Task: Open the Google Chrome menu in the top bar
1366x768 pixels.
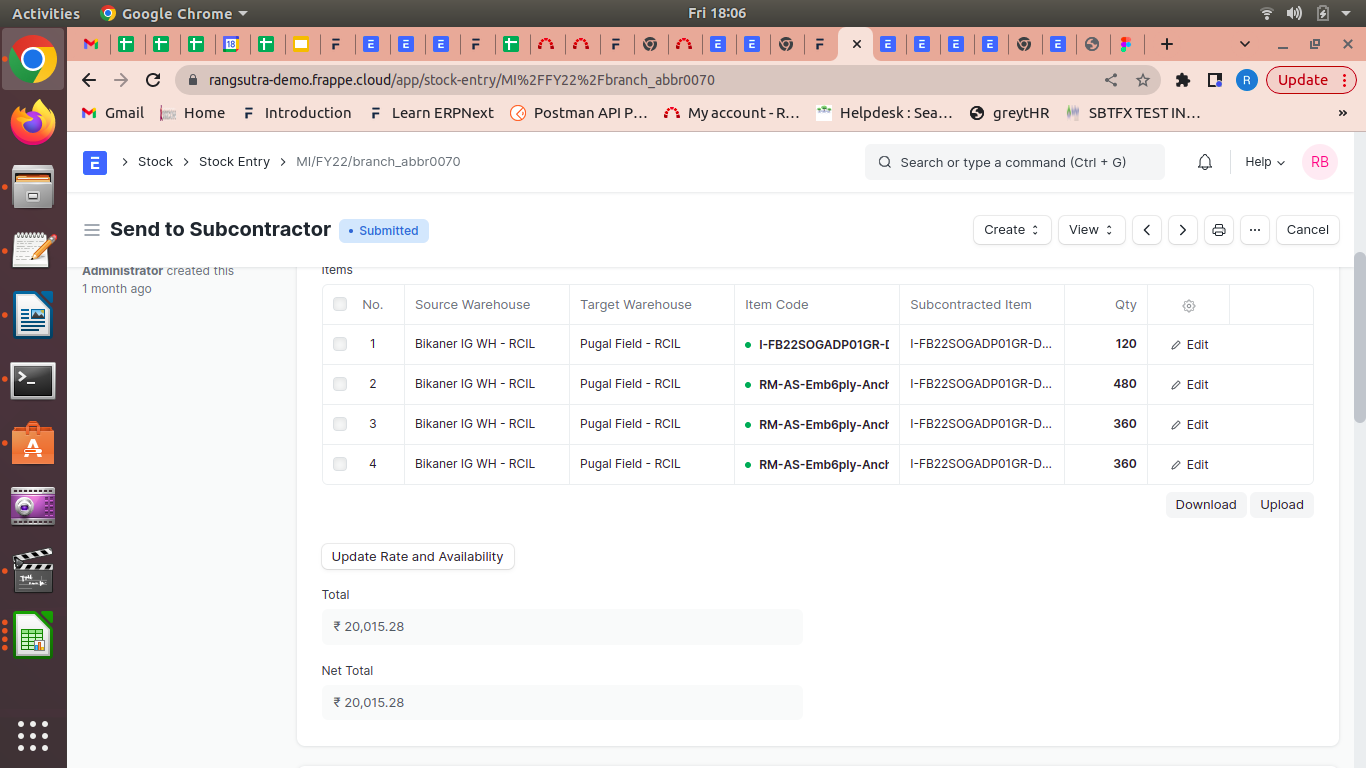Action: (173, 13)
